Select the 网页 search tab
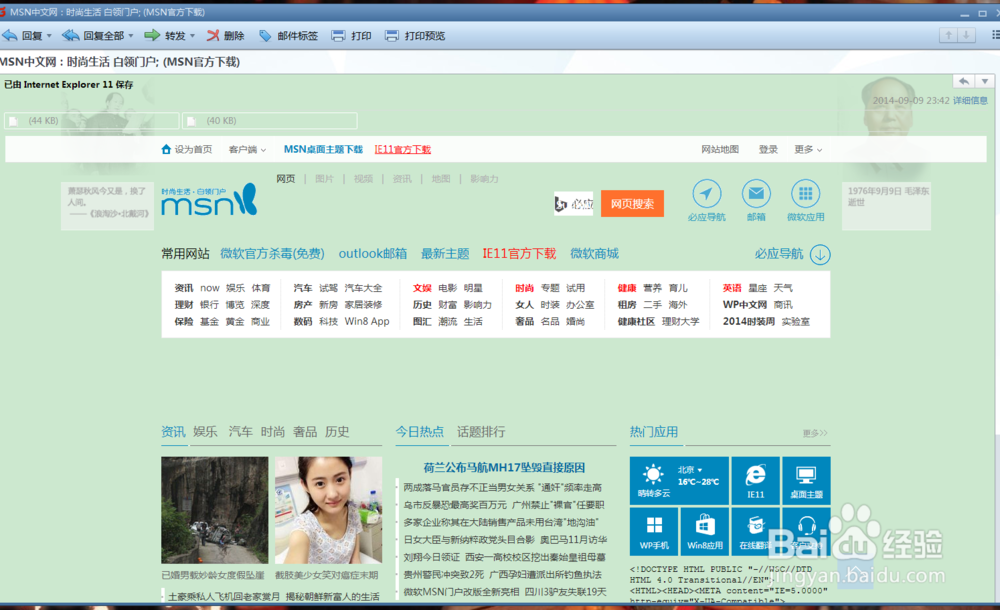1000x610 pixels. tap(286, 179)
